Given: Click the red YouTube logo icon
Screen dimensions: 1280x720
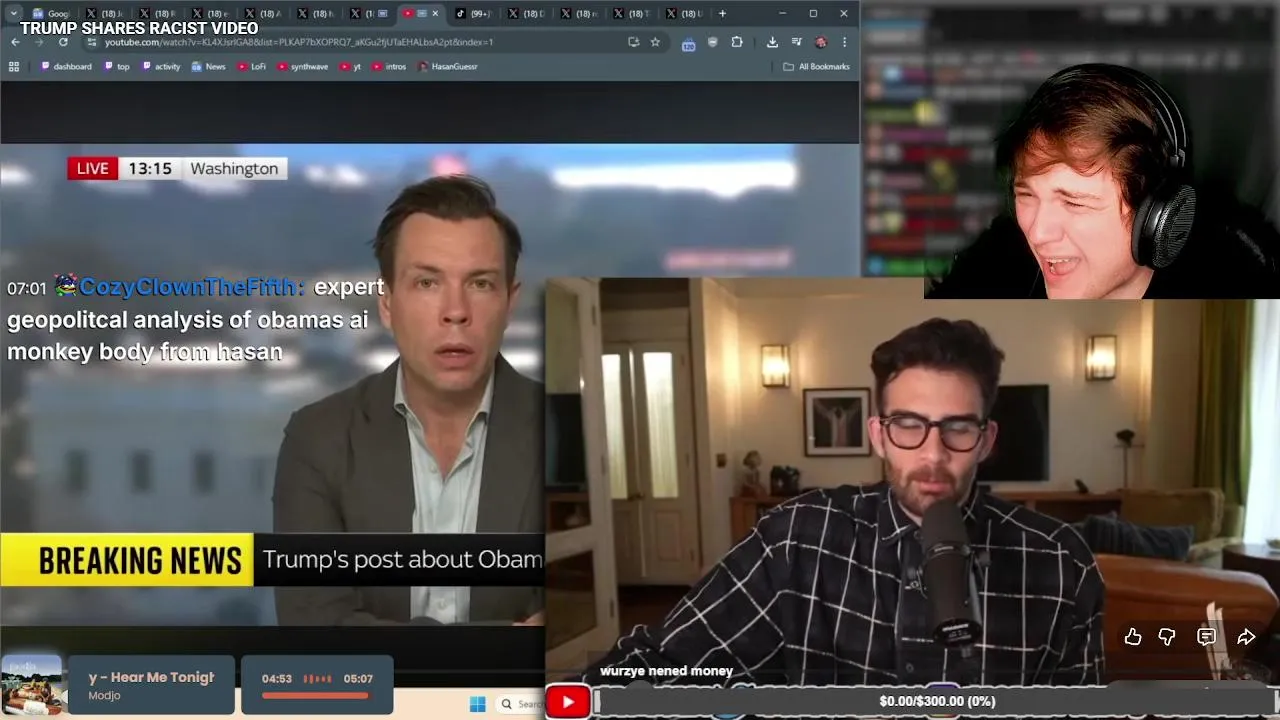Looking at the screenshot, I should coord(567,701).
